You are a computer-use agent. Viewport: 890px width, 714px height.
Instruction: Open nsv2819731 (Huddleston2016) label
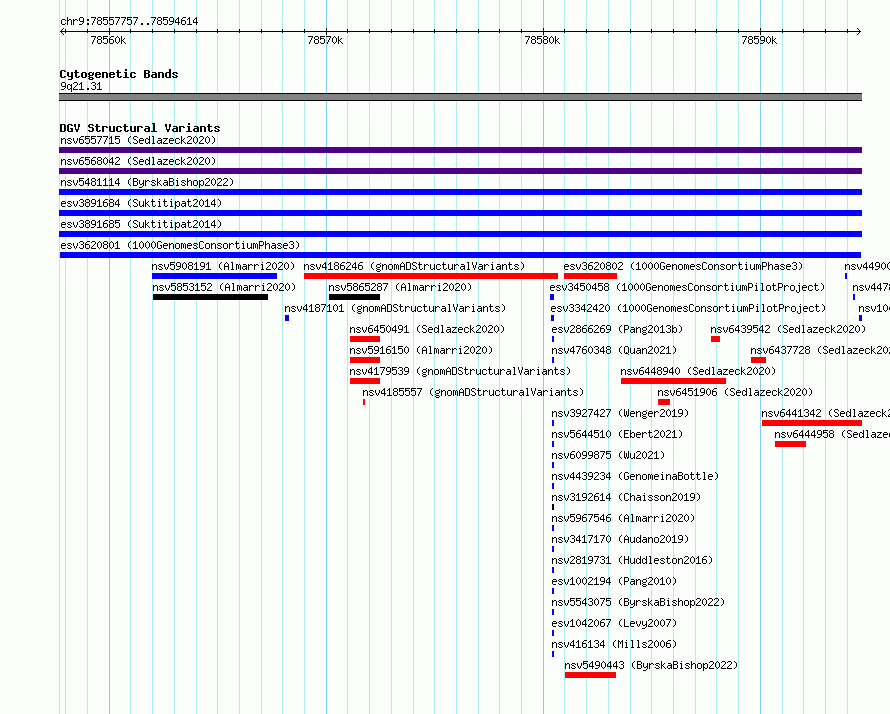[632, 560]
